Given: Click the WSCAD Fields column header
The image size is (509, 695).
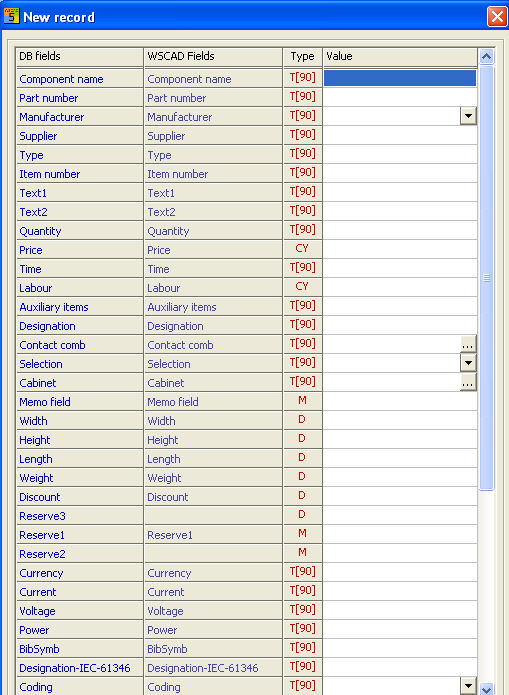Looking at the screenshot, I should click(x=213, y=57).
